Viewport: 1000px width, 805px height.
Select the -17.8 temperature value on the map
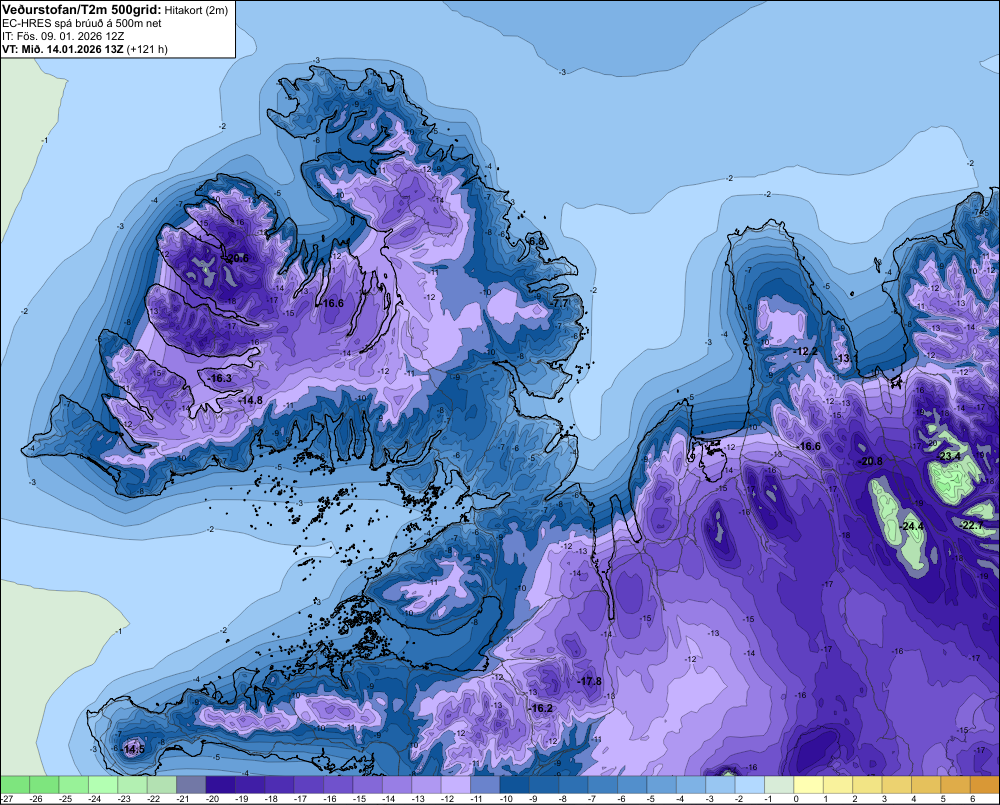coord(590,681)
